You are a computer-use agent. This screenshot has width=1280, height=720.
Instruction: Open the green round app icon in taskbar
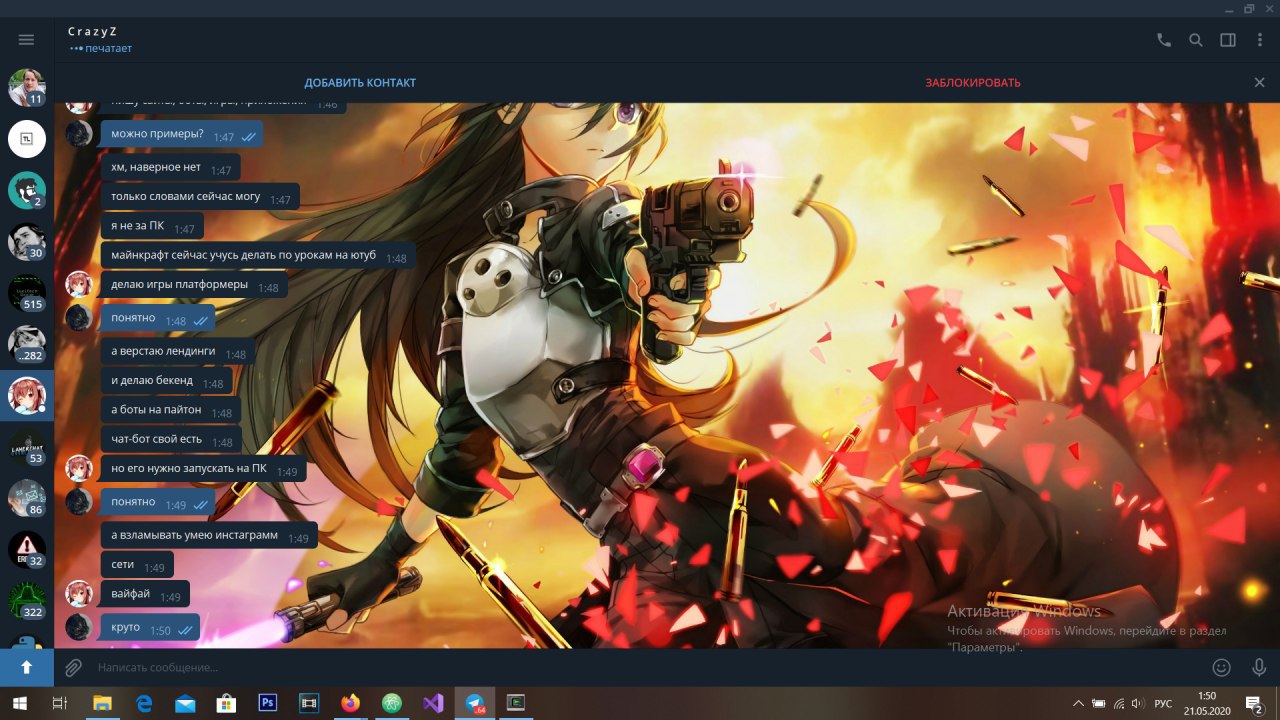(391, 703)
